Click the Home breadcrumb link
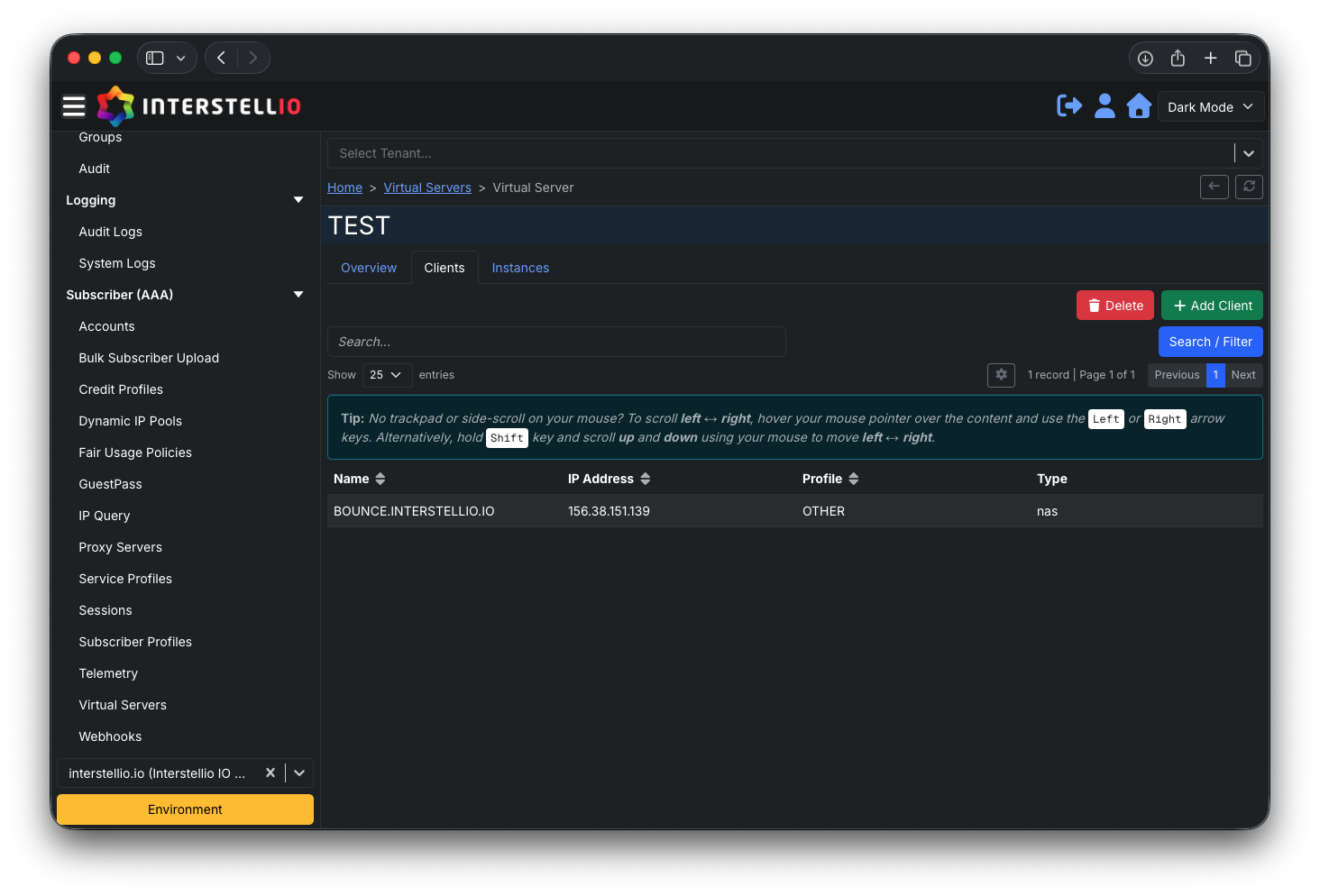Image resolution: width=1320 pixels, height=896 pixels. (344, 187)
